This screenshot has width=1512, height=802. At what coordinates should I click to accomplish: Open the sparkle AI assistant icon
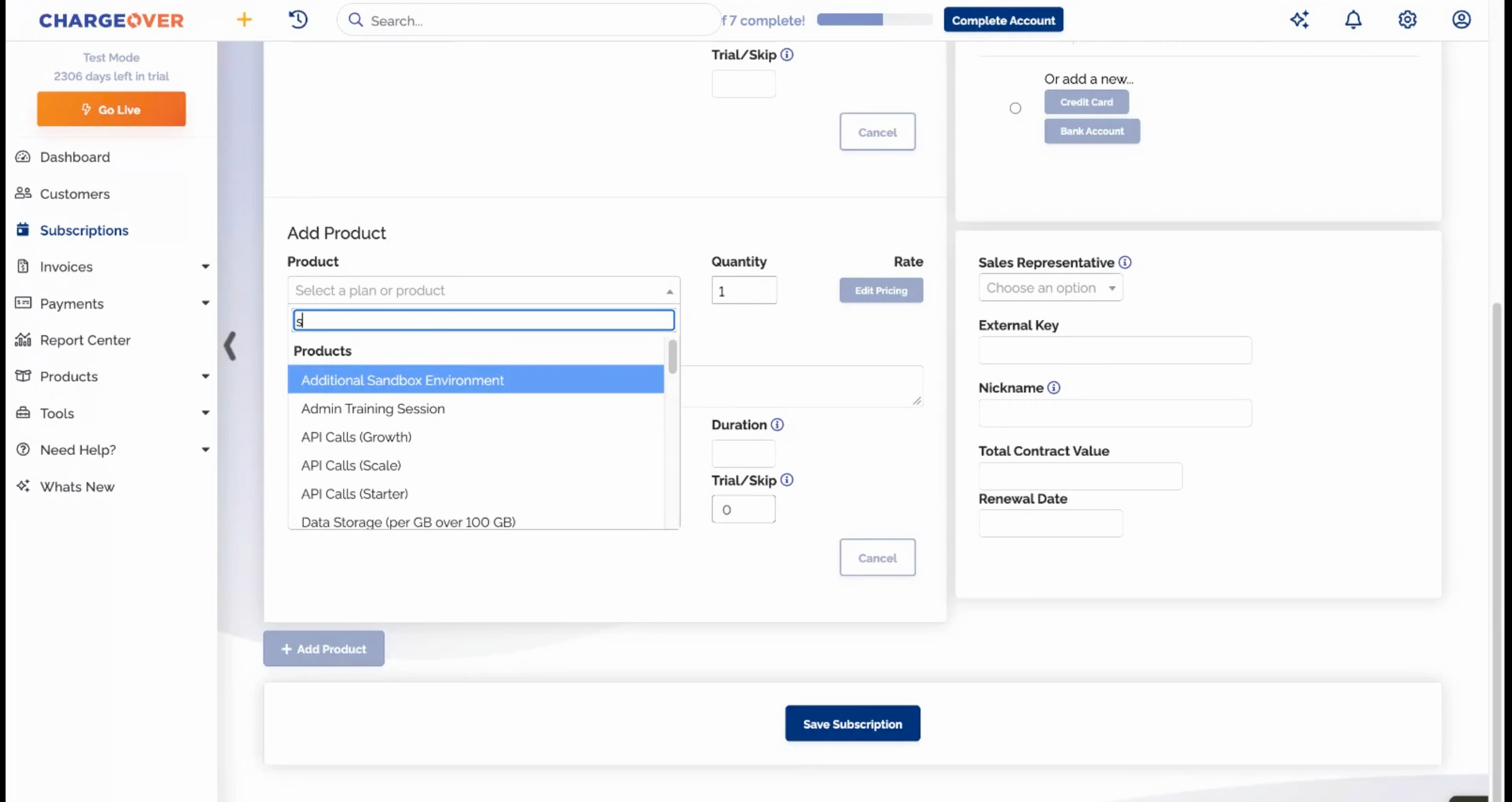coord(1299,19)
